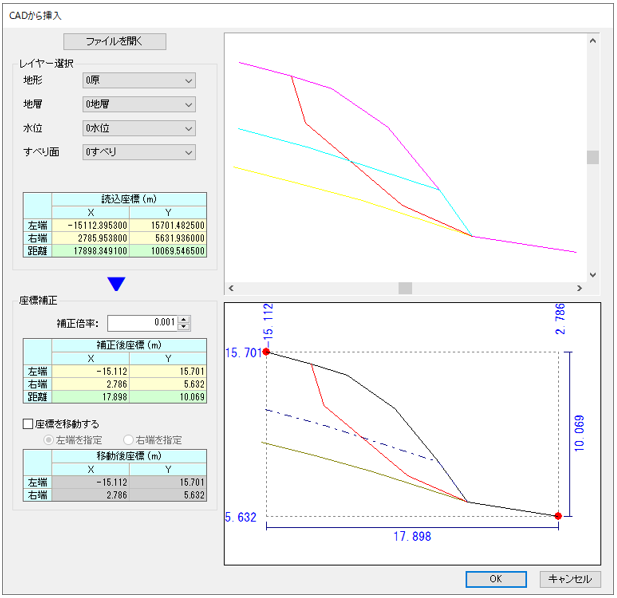Select the 移動後座標 左端 X cell -15.112
The width and height of the screenshot is (617, 598).
click(91, 482)
